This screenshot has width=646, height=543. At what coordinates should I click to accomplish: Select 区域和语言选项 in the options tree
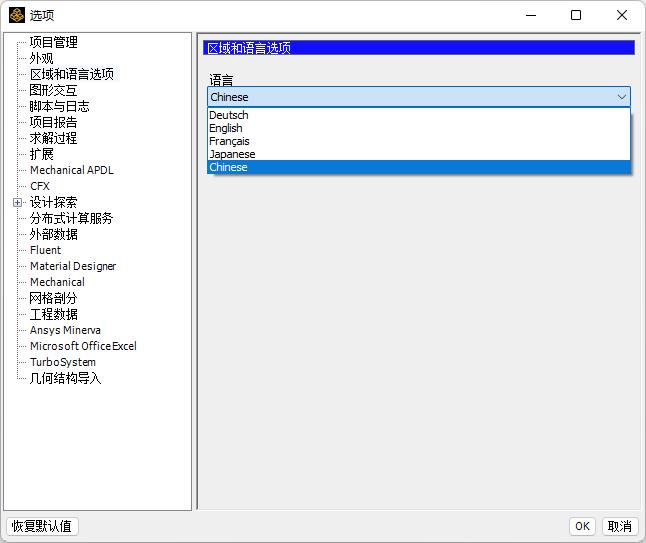(72, 74)
